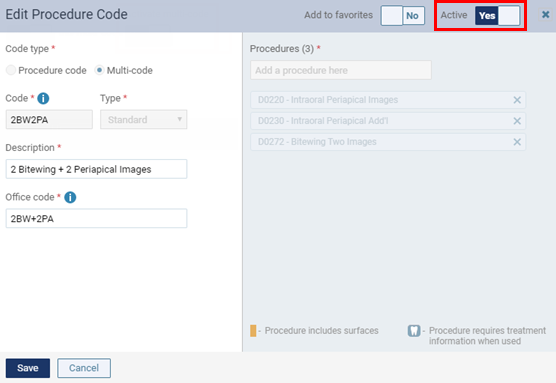Toggle the Active switch
This screenshot has height=383, width=556.
(x=497, y=16)
